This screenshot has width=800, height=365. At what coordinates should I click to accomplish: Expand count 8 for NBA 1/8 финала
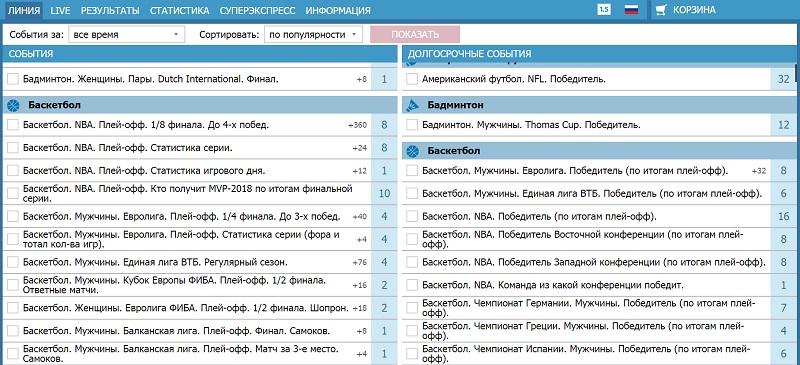click(384, 125)
